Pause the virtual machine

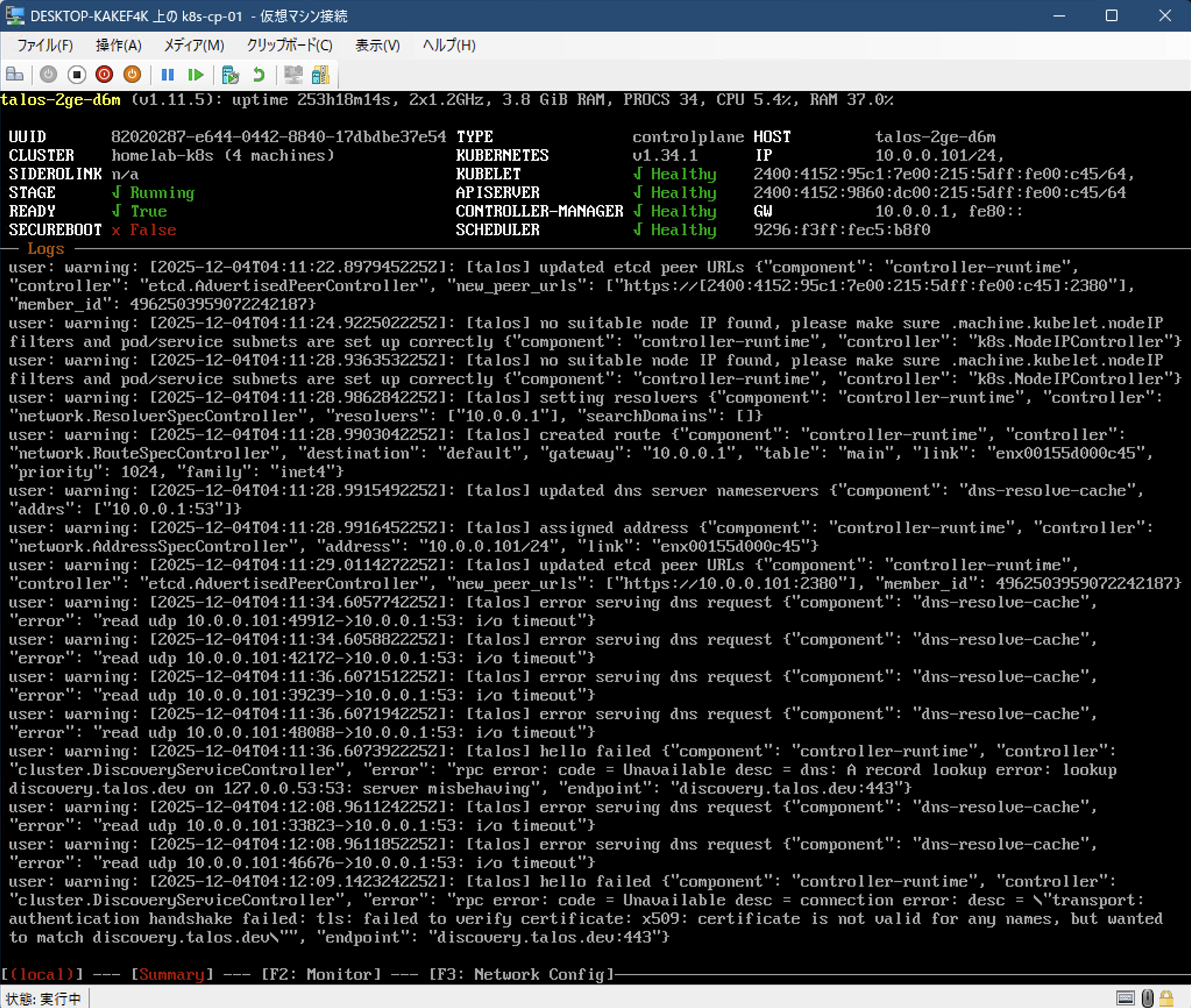(167, 74)
